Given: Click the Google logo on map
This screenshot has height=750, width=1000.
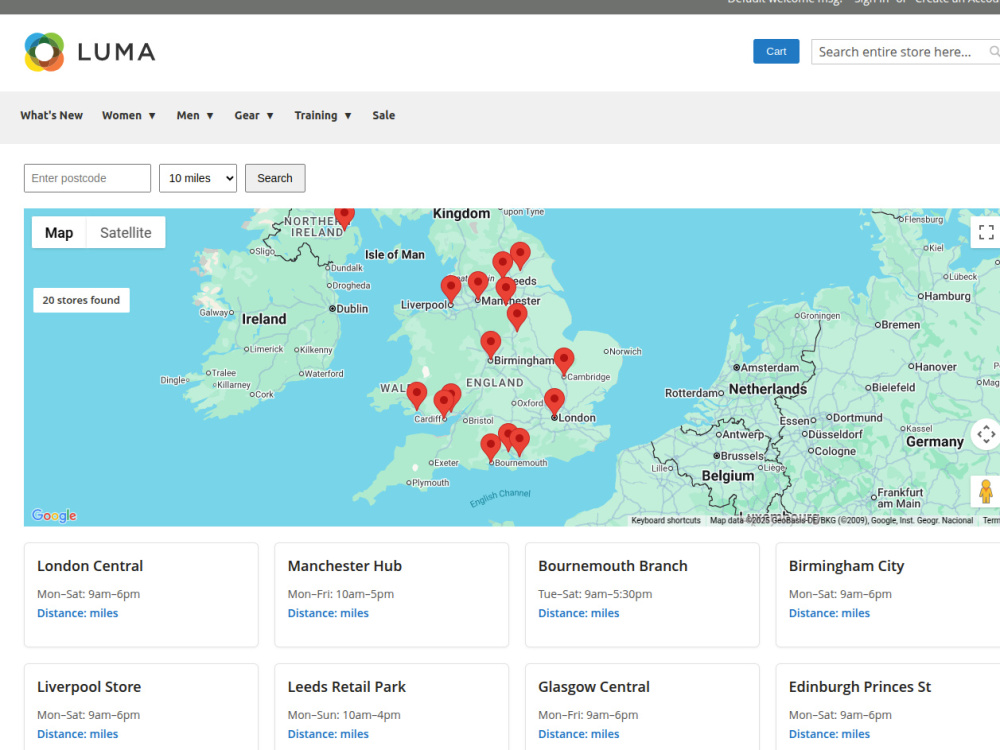Looking at the screenshot, I should pos(54,515).
